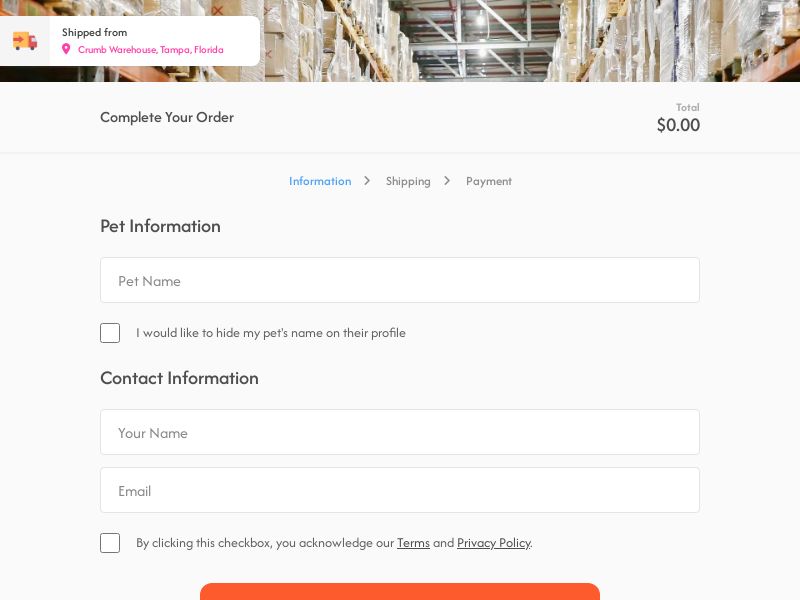Focus the Pet Name field

400,280
